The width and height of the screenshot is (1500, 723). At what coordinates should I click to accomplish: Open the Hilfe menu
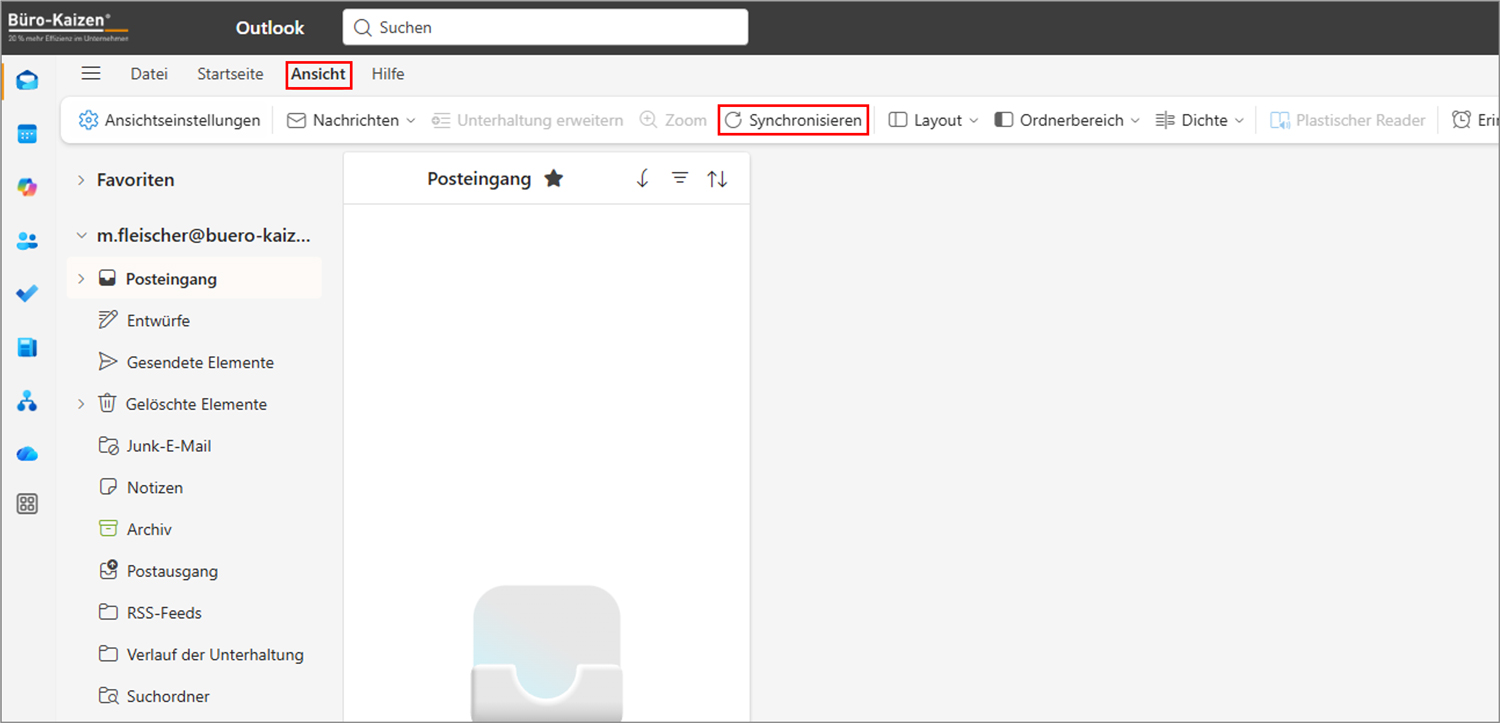coord(387,74)
